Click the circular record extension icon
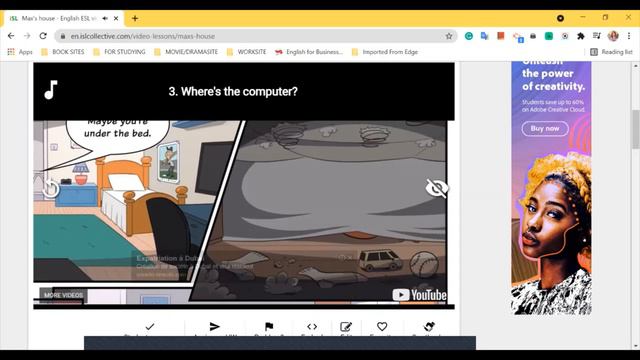Image resolution: width=640 pixels, height=360 pixels. (x=565, y=36)
